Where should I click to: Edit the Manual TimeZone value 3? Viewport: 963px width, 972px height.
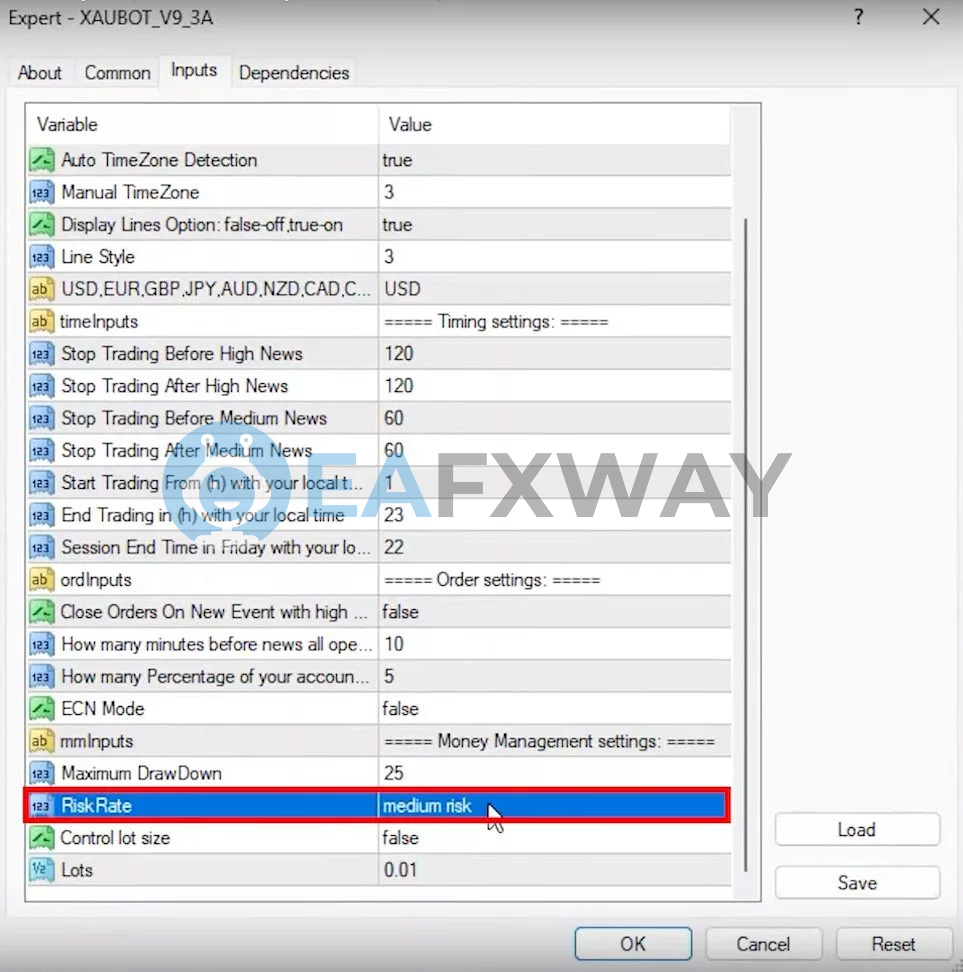coord(554,192)
